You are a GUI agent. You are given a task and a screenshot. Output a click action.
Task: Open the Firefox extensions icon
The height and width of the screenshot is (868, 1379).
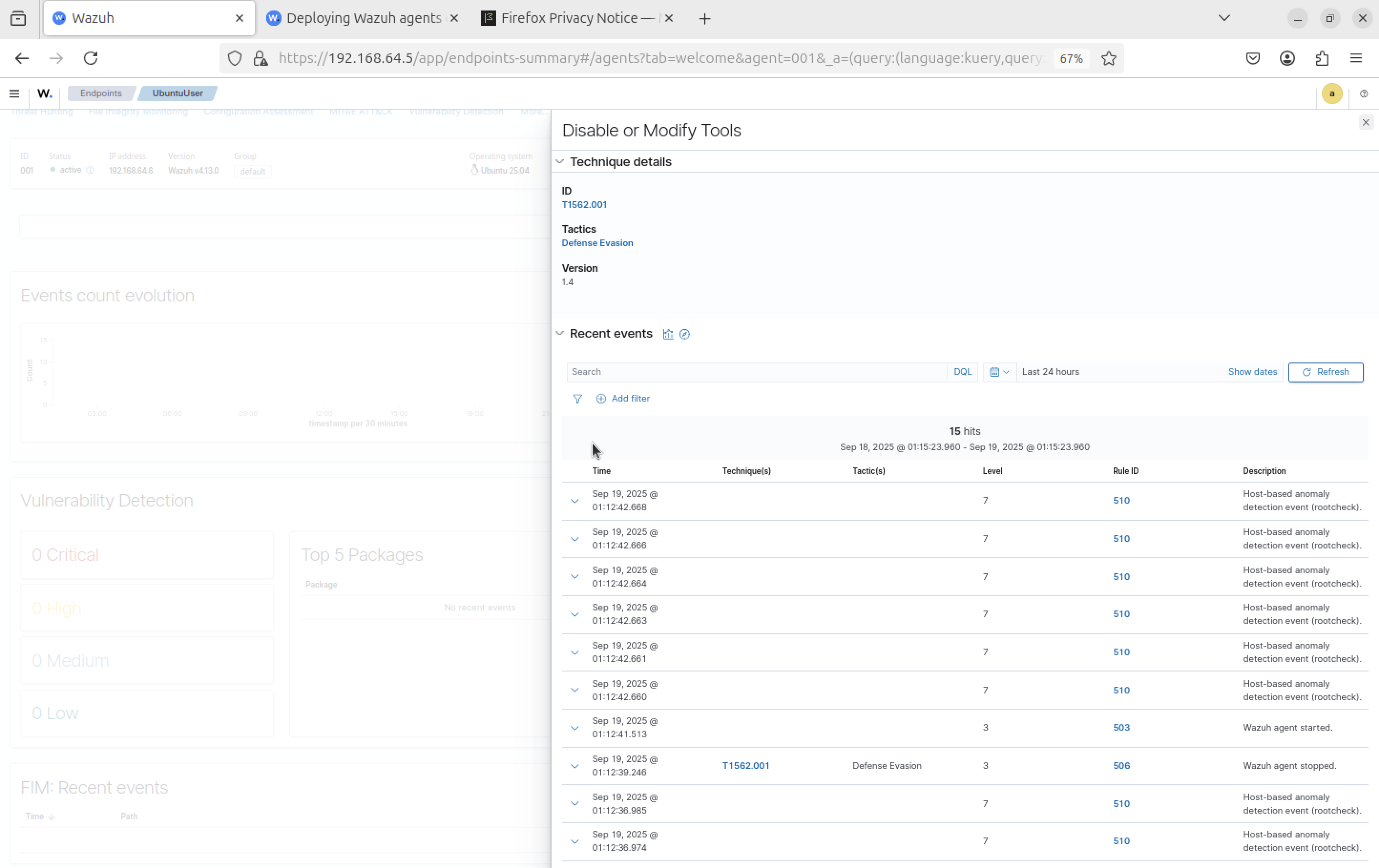(1322, 58)
